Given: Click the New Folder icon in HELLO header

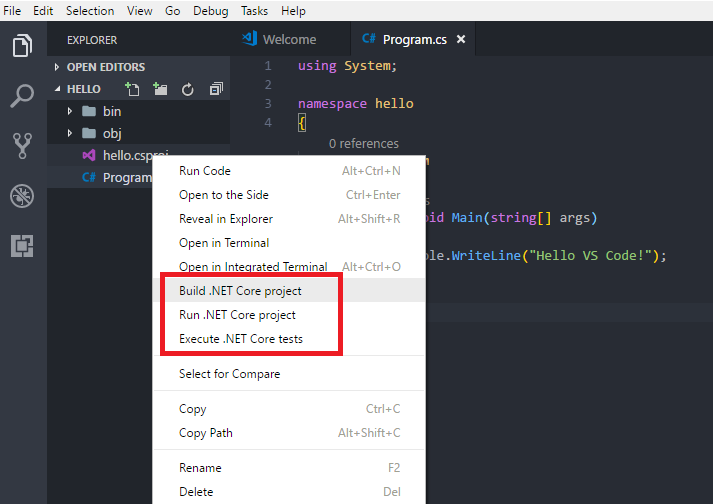Looking at the screenshot, I should click(160, 89).
